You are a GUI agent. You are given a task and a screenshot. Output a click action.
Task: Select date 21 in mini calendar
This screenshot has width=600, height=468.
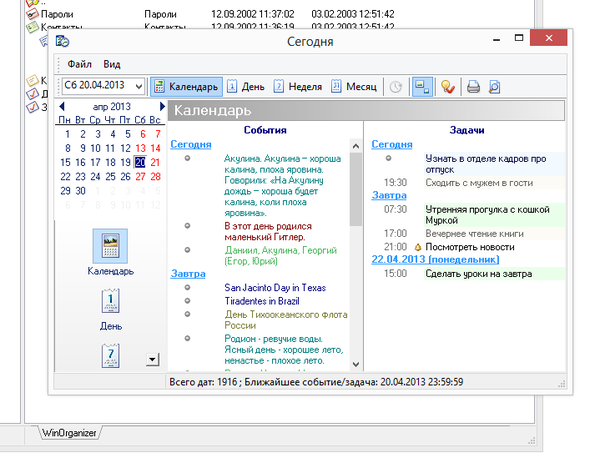[155, 162]
